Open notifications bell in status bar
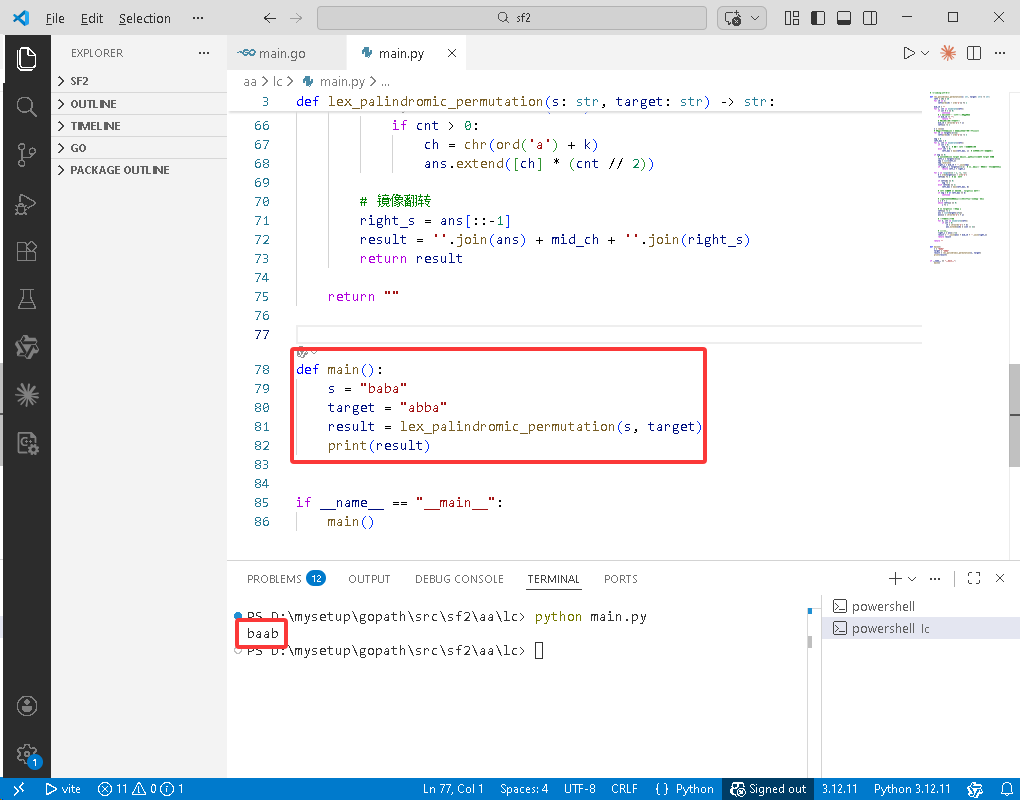The image size is (1020, 800). [x=1006, y=789]
